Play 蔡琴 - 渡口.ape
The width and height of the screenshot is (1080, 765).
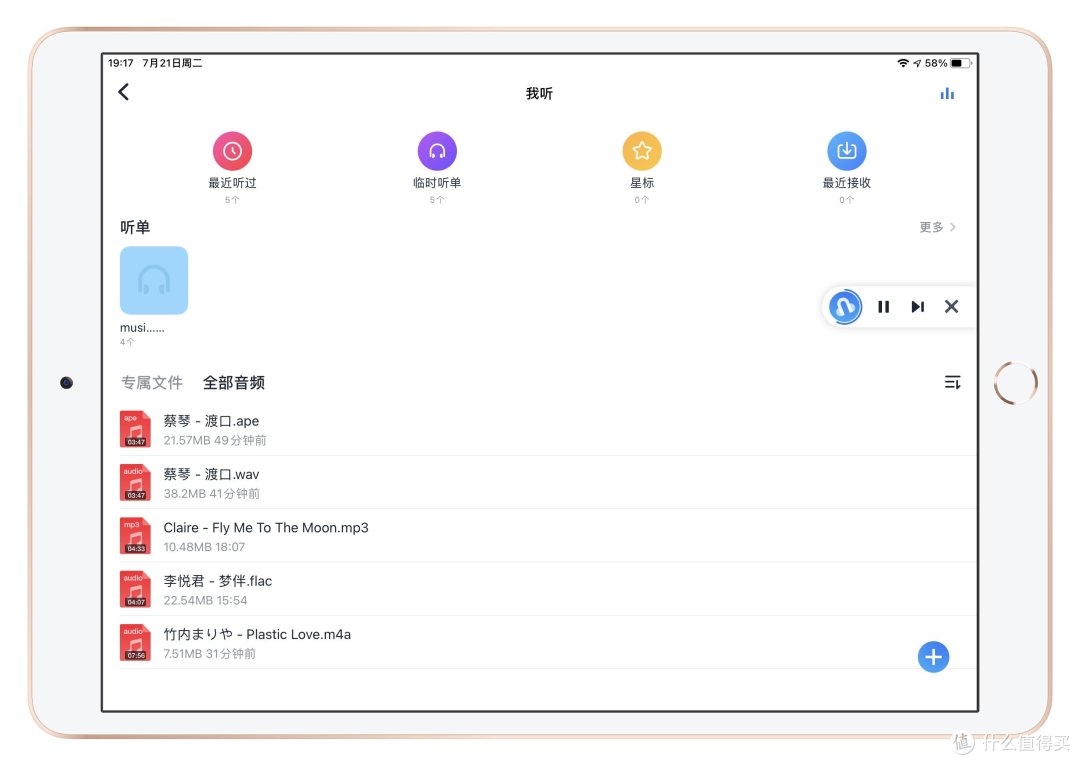point(548,429)
